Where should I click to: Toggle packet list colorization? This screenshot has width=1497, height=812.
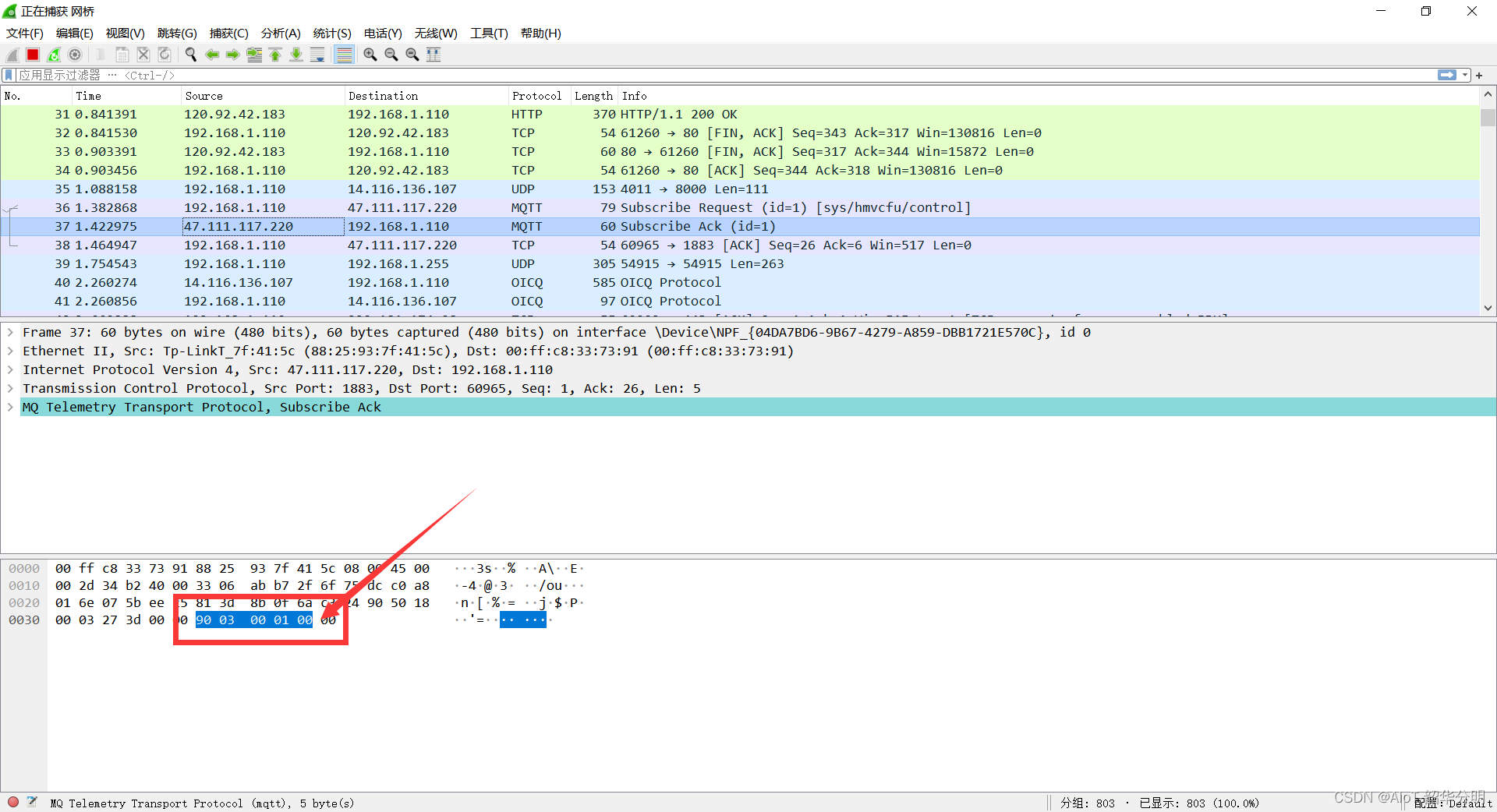click(x=344, y=55)
